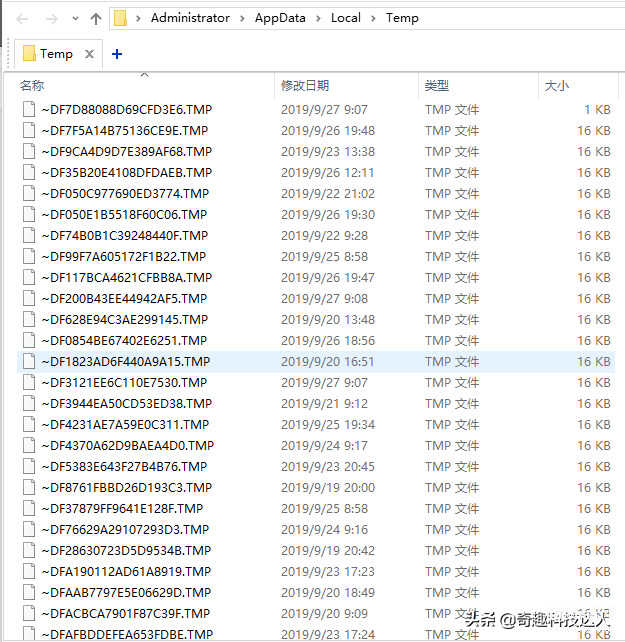Click file icon of ~DF1823AD6F440A9A15.TMP
Viewport: 625px width, 642px height.
(29, 361)
